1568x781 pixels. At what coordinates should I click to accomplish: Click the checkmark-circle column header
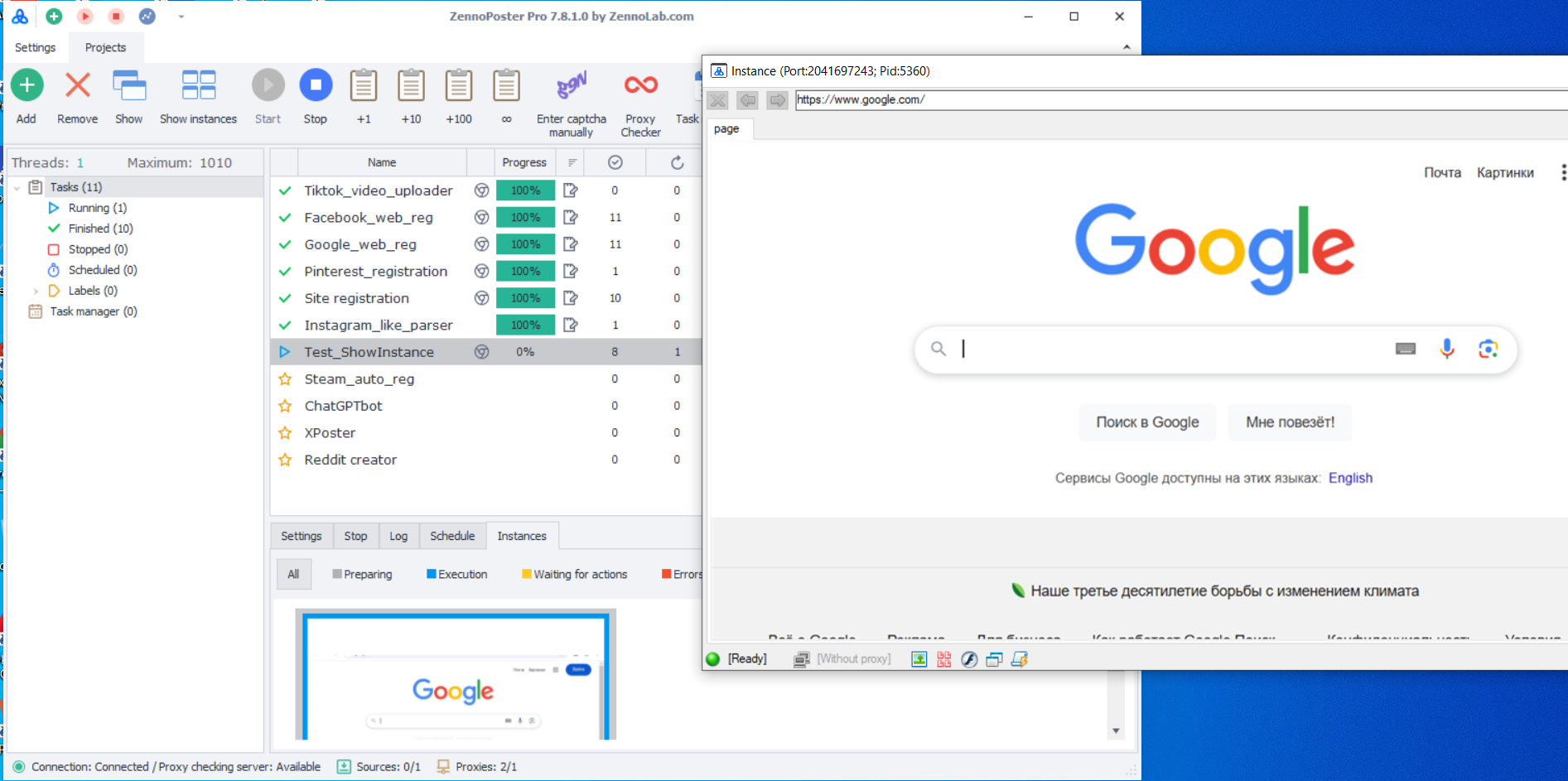pyautogui.click(x=615, y=162)
